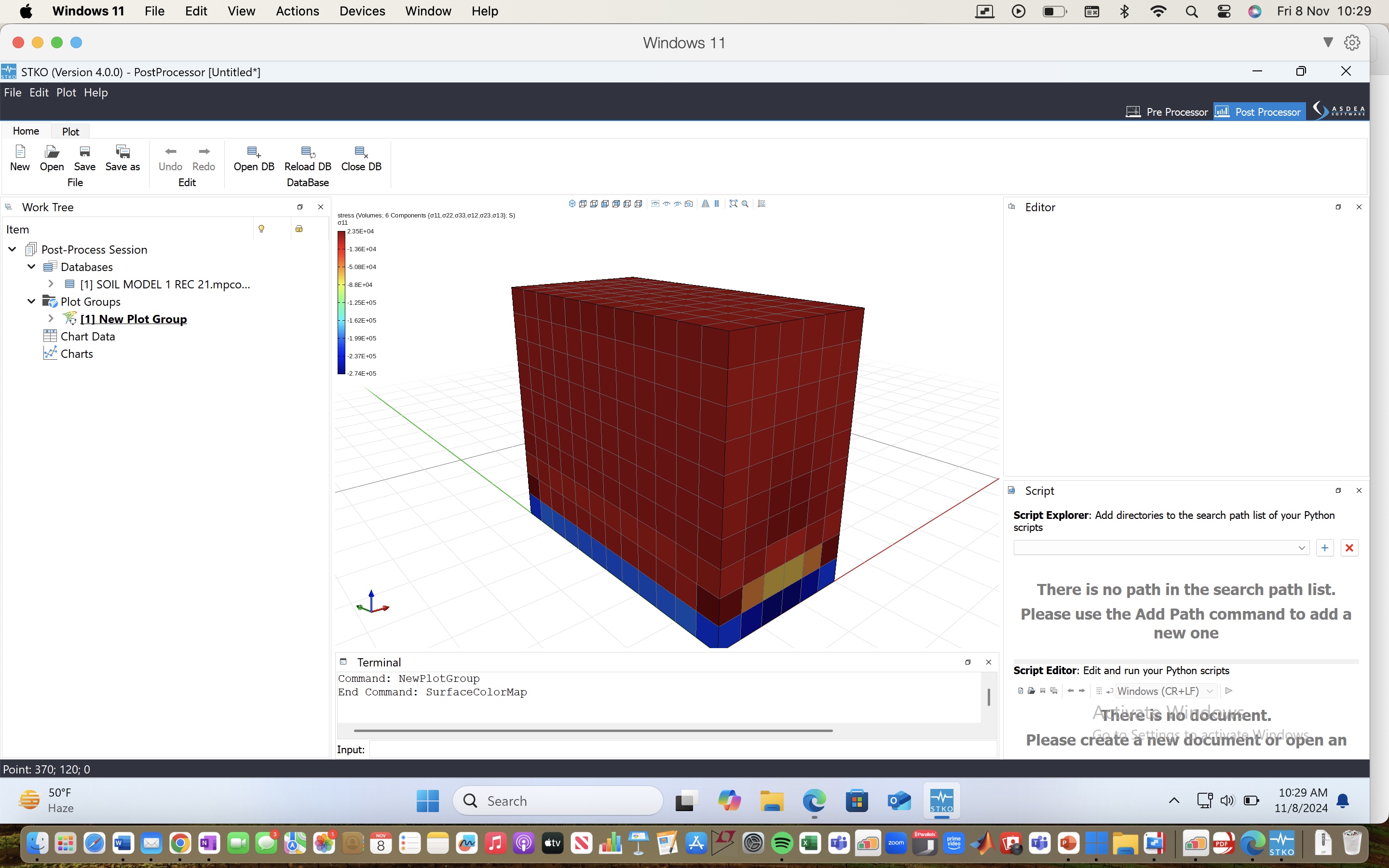Screen dimensions: 1389x868
Task: Open the STKO Edit menu
Action: pyautogui.click(x=39, y=93)
